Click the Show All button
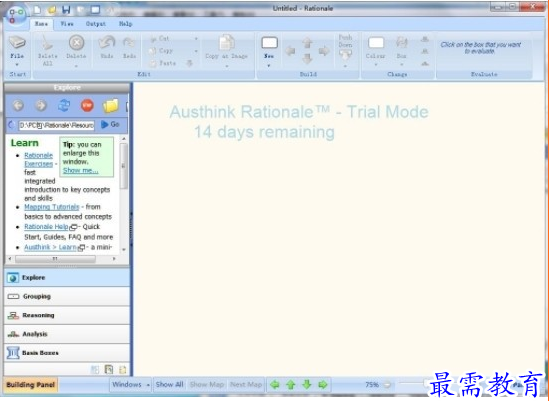The width and height of the screenshot is (551, 416). (x=170, y=385)
